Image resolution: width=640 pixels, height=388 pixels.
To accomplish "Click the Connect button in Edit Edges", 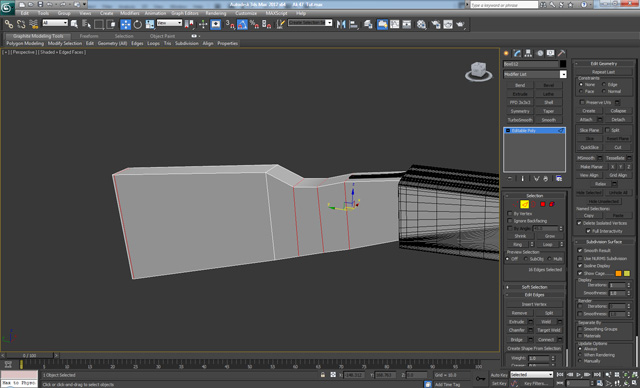I will click(x=546, y=339).
